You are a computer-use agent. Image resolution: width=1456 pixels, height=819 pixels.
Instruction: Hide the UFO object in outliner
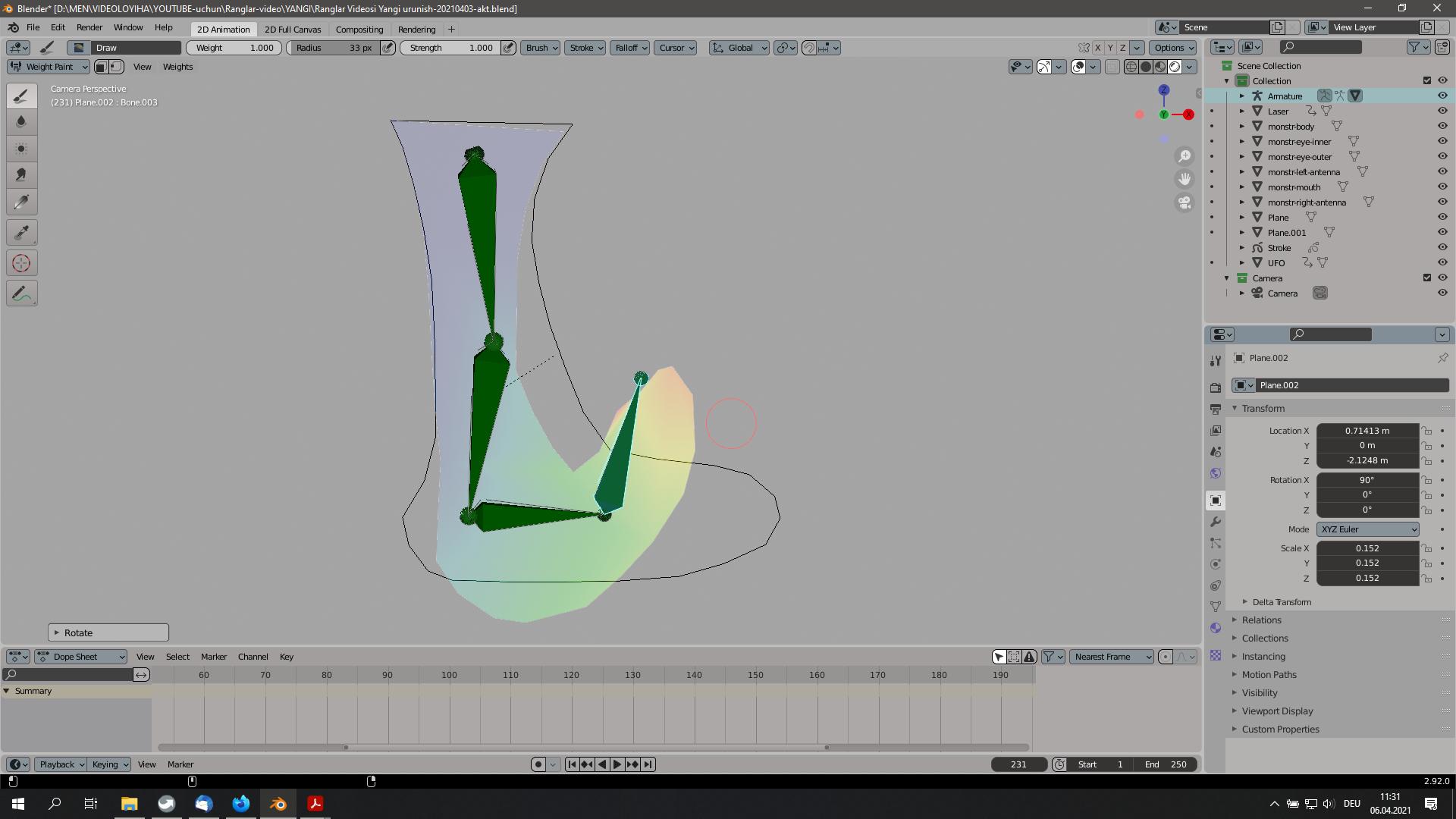pos(1442,262)
